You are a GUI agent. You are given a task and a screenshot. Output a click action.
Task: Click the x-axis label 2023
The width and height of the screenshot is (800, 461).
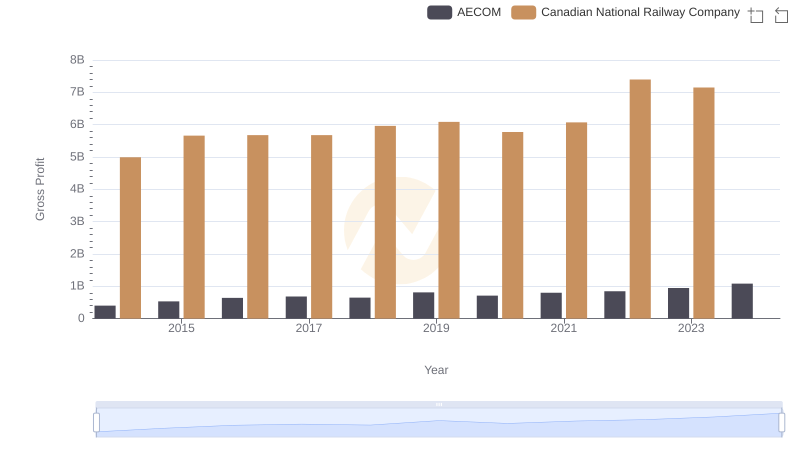pyautogui.click(x=691, y=328)
